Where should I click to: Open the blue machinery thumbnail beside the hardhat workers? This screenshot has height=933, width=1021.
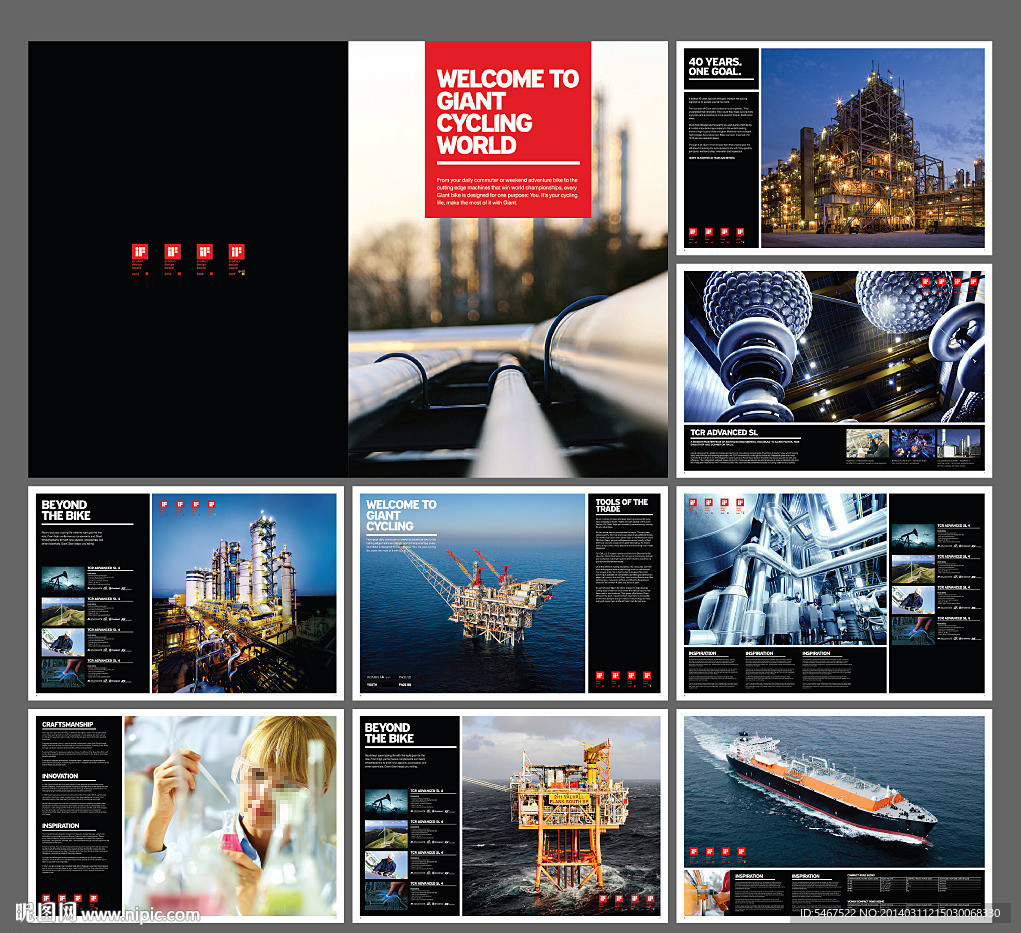click(x=913, y=443)
